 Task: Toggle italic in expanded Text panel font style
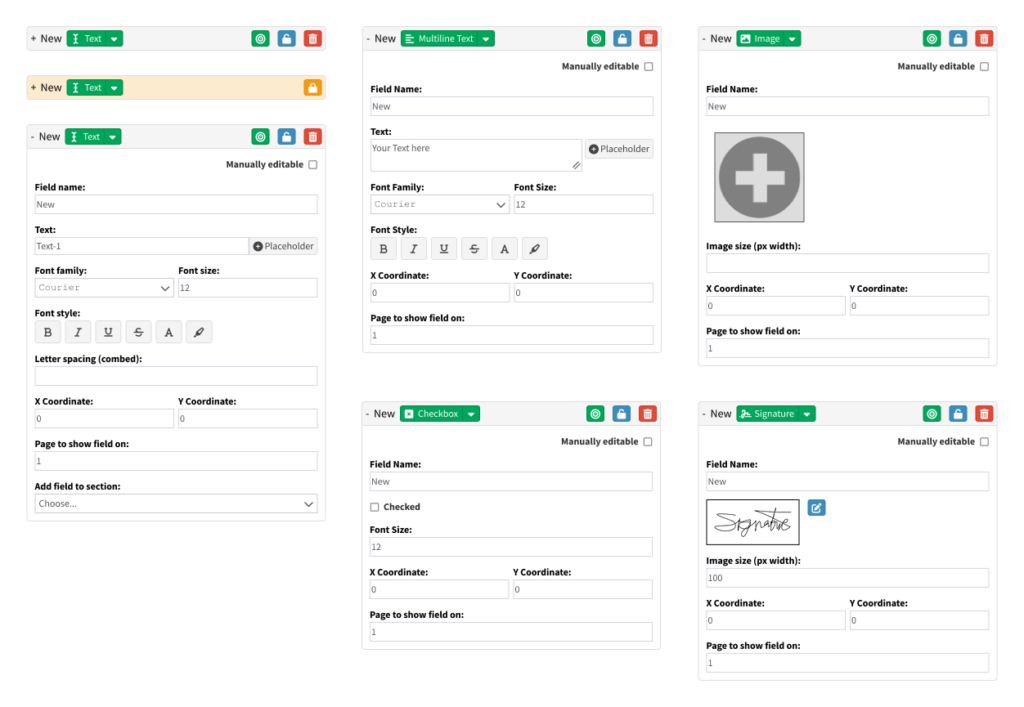click(x=78, y=332)
